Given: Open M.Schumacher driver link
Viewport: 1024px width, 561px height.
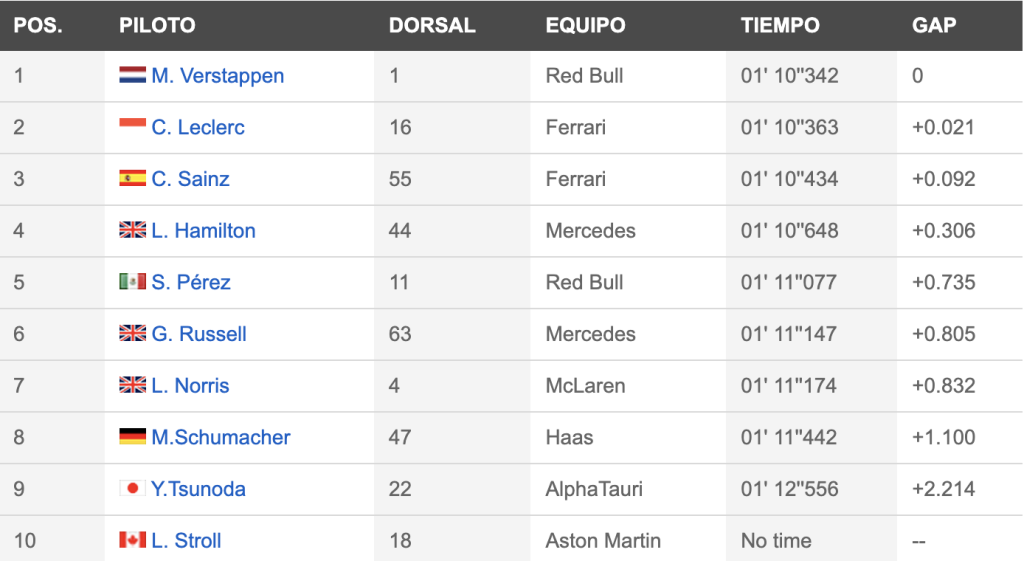Looking at the screenshot, I should 221,437.
